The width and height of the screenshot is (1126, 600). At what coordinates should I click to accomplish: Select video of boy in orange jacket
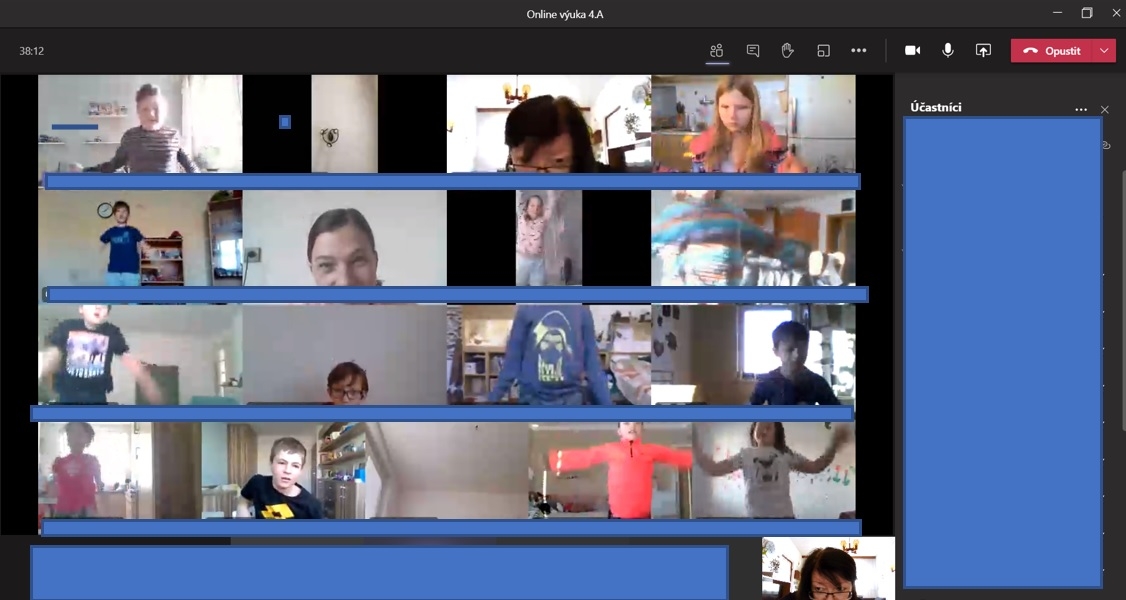tap(610, 470)
